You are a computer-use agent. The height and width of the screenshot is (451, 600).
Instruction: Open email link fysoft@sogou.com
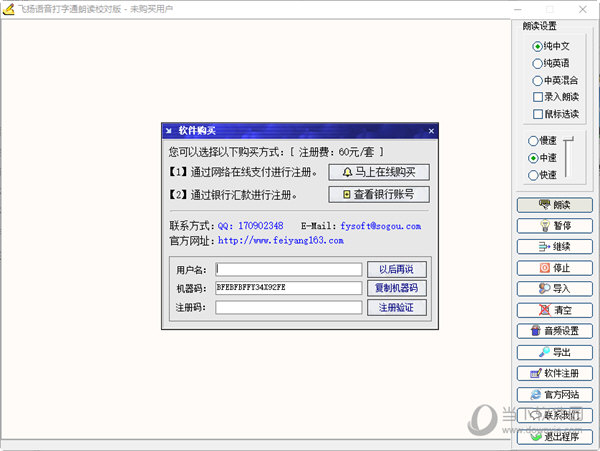click(381, 226)
